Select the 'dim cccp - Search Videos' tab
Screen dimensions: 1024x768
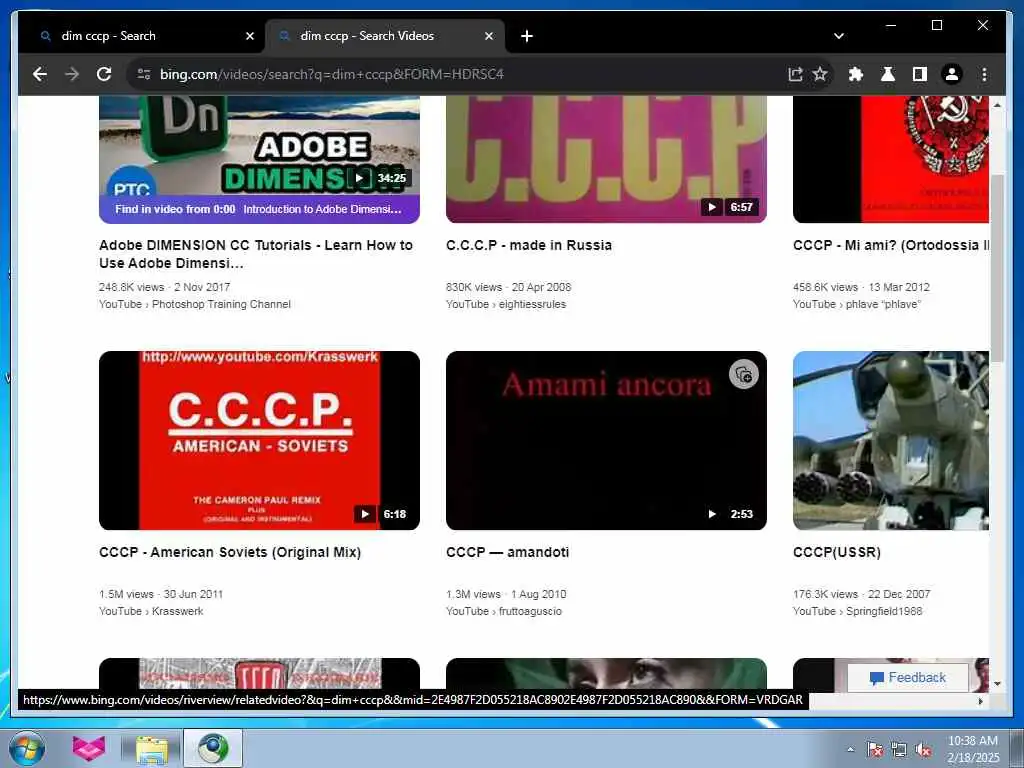(385, 37)
